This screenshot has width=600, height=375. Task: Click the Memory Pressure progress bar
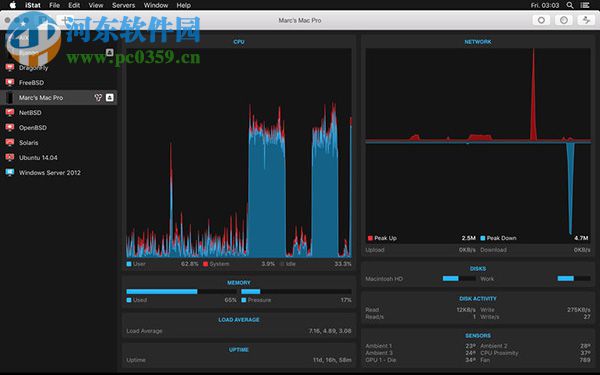(296, 292)
